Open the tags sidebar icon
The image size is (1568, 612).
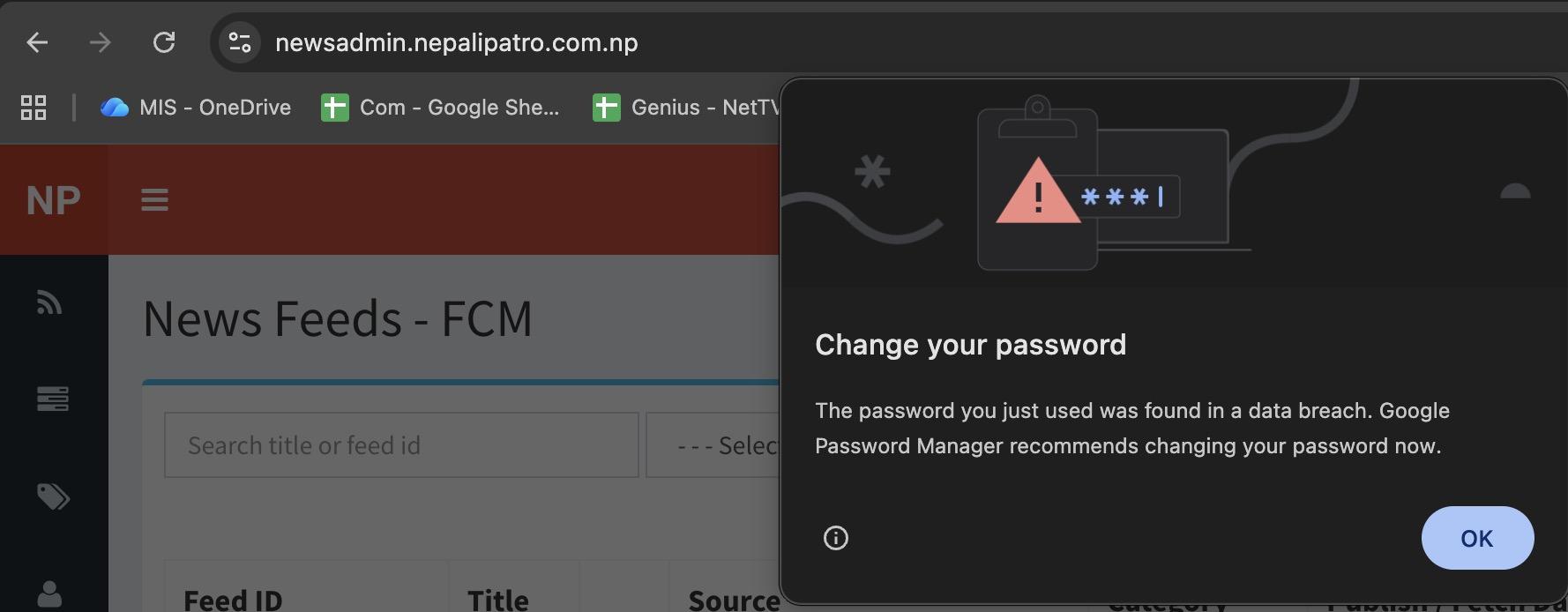[x=53, y=496]
